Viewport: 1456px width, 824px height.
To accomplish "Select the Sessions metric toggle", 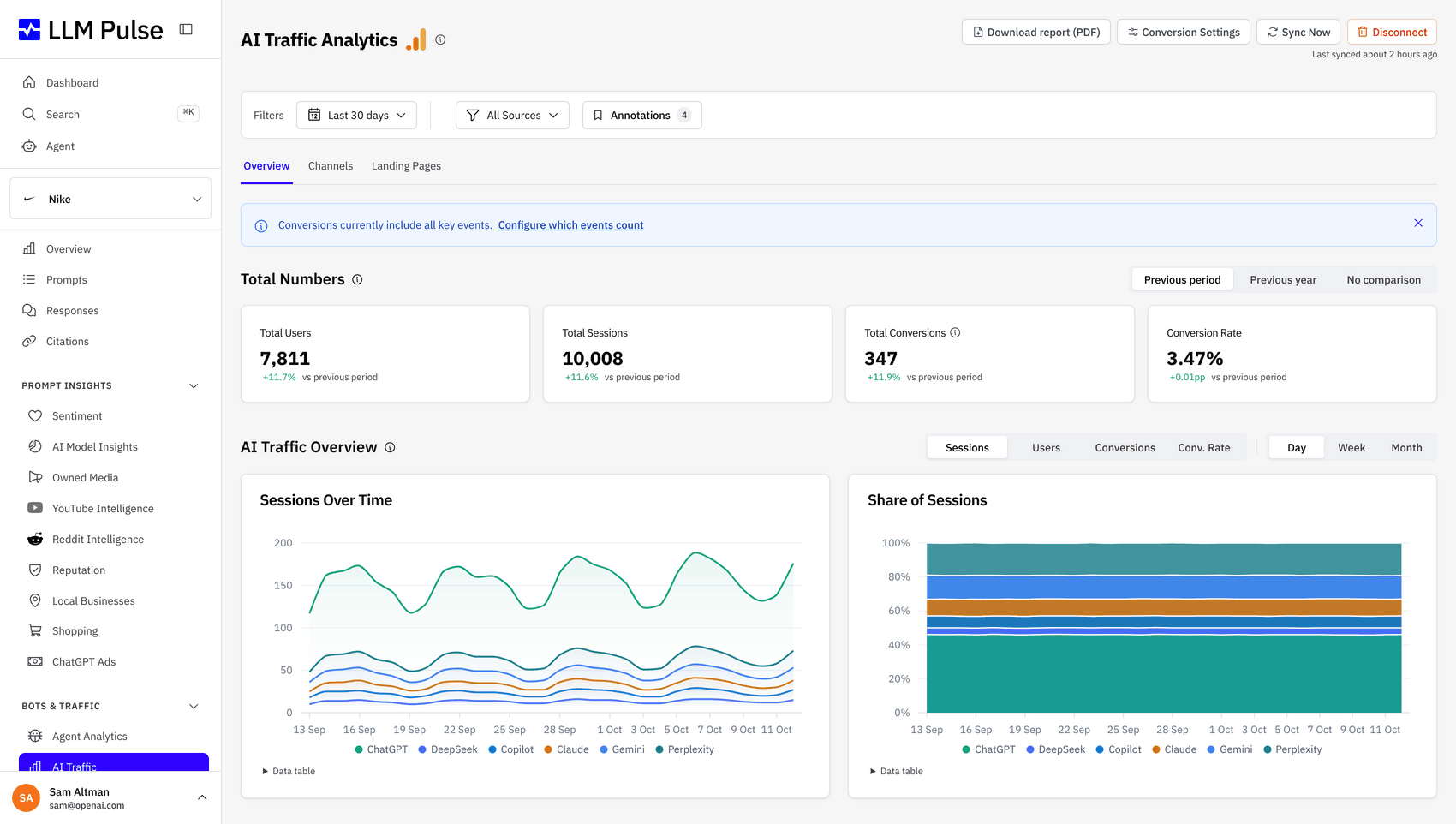I will (x=967, y=447).
